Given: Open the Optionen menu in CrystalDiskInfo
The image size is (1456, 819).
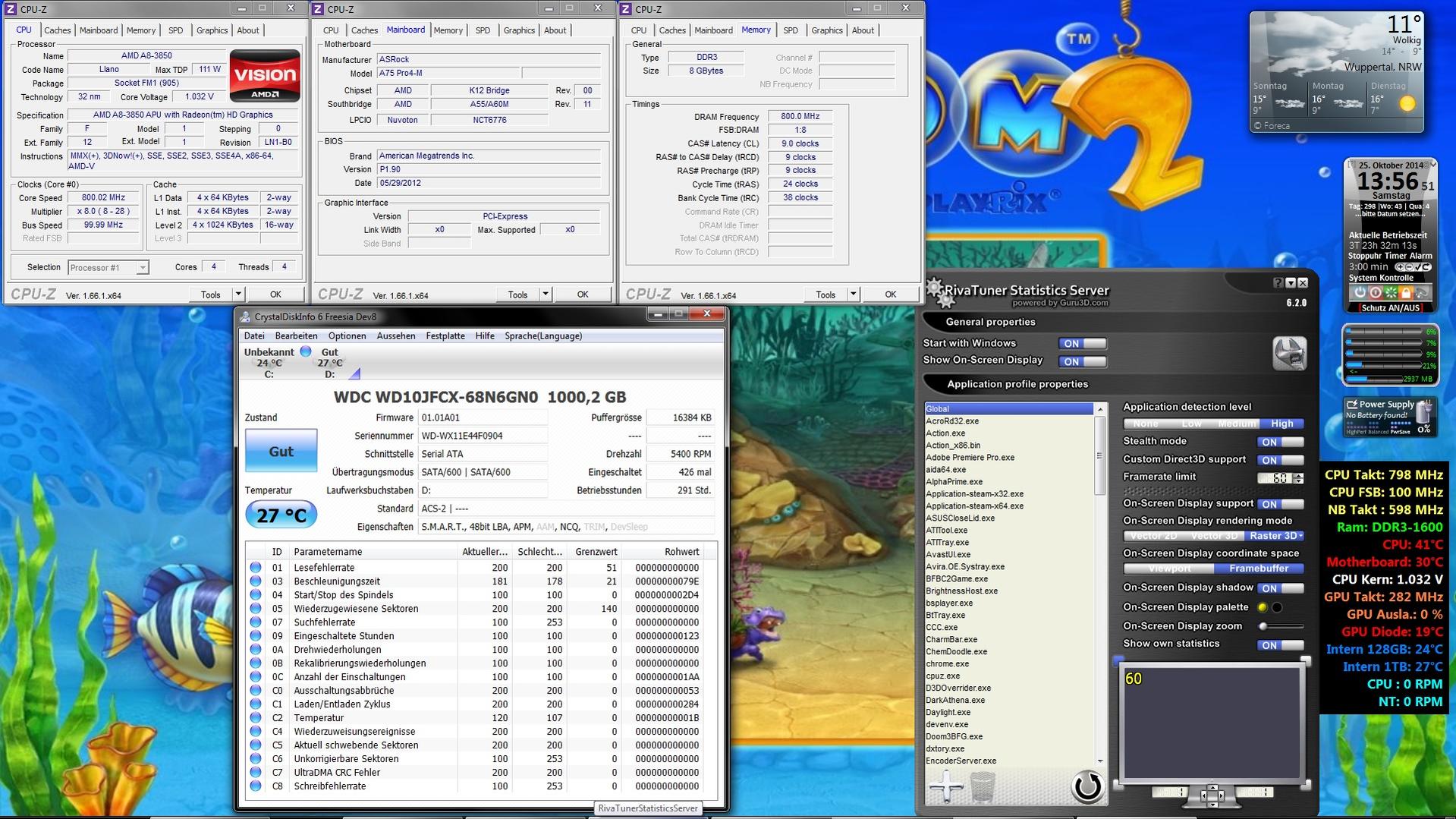Looking at the screenshot, I should (347, 336).
